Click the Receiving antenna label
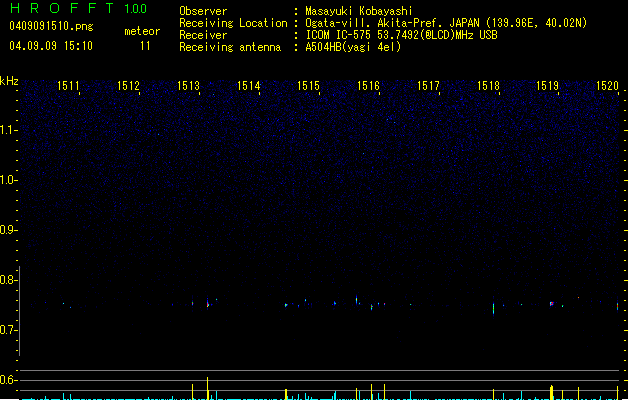 230,47
